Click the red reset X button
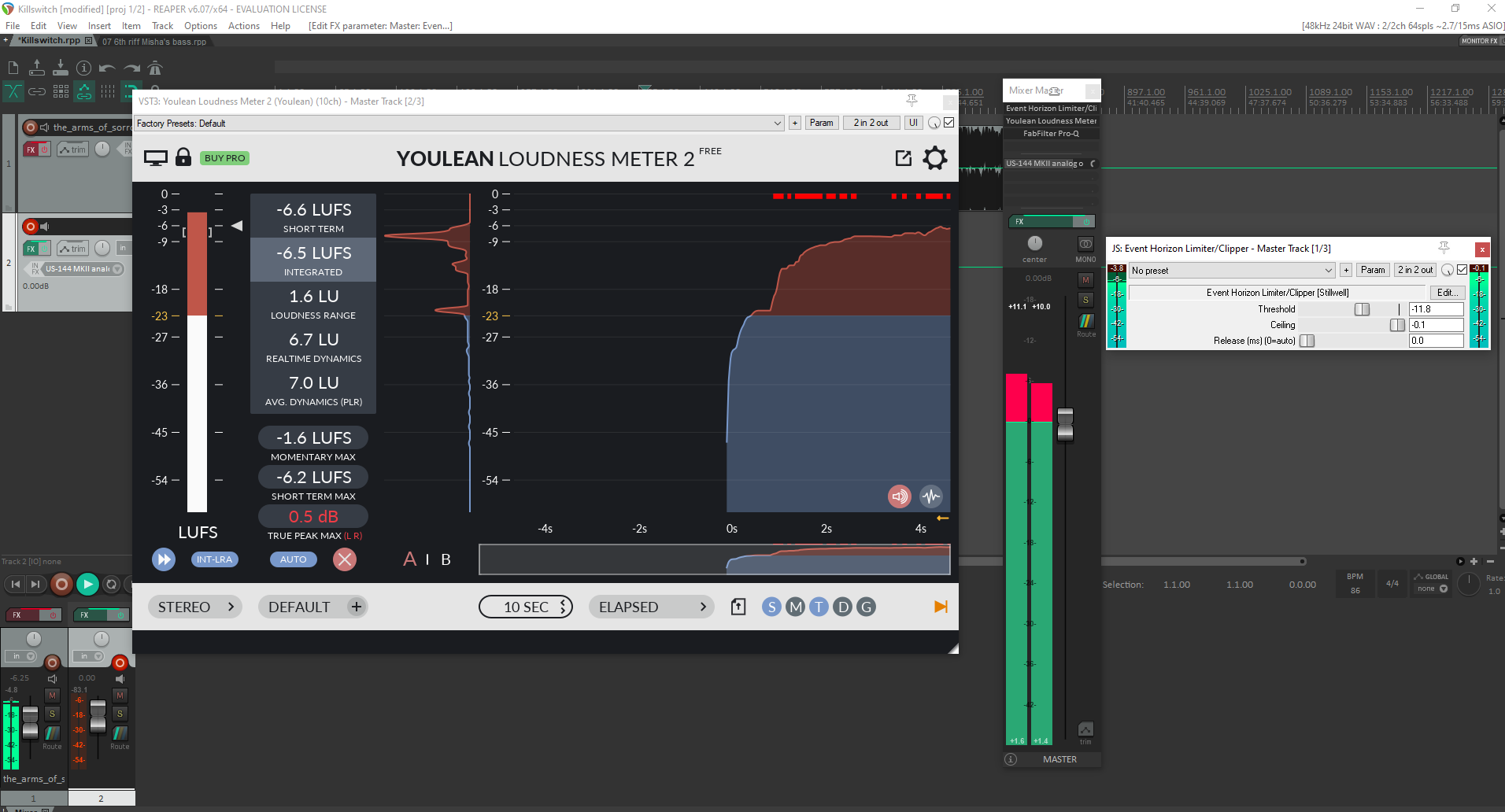Screen dimensions: 1505x812 coord(344,559)
